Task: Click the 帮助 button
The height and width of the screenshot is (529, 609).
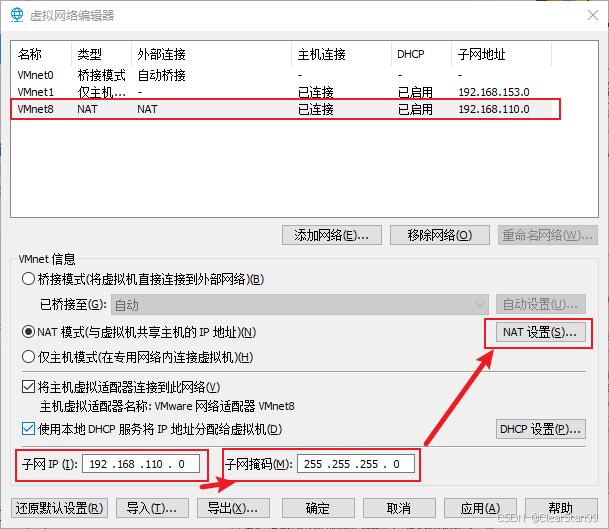Action: [561, 508]
